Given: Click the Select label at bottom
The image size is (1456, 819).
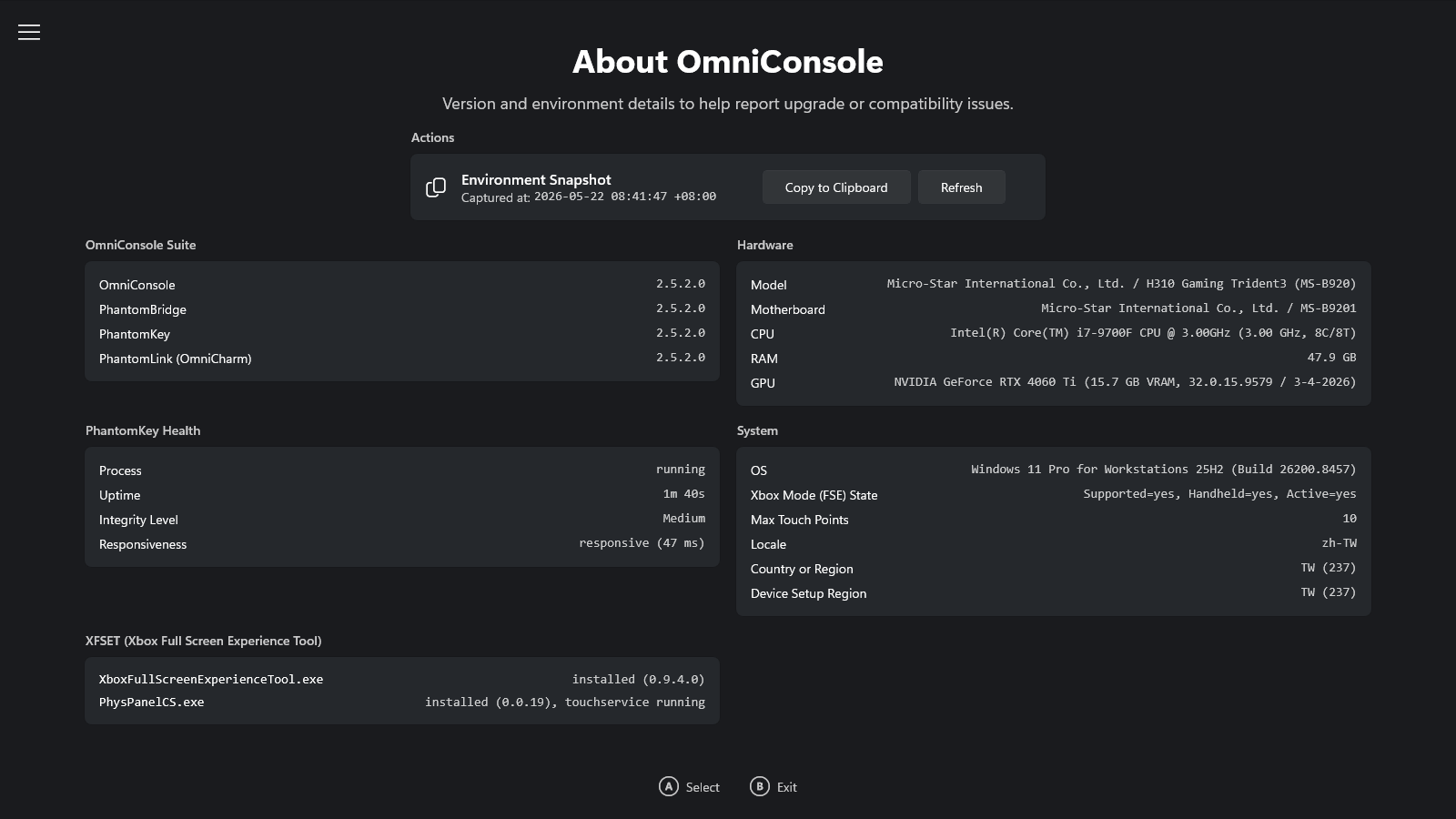Looking at the screenshot, I should pos(703,787).
